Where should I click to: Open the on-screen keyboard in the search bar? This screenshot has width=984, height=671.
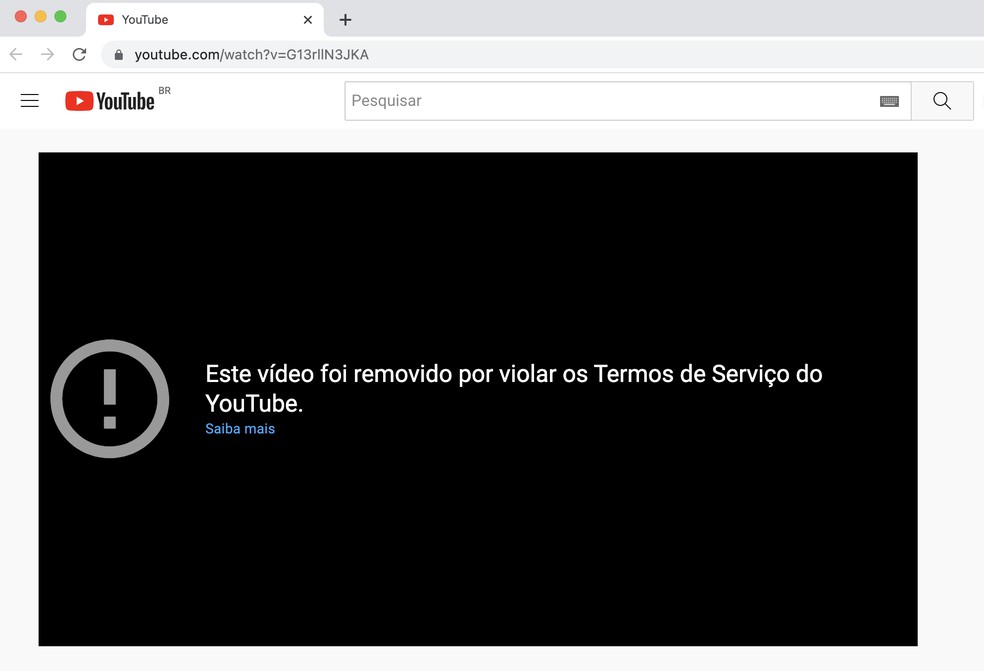click(x=889, y=100)
